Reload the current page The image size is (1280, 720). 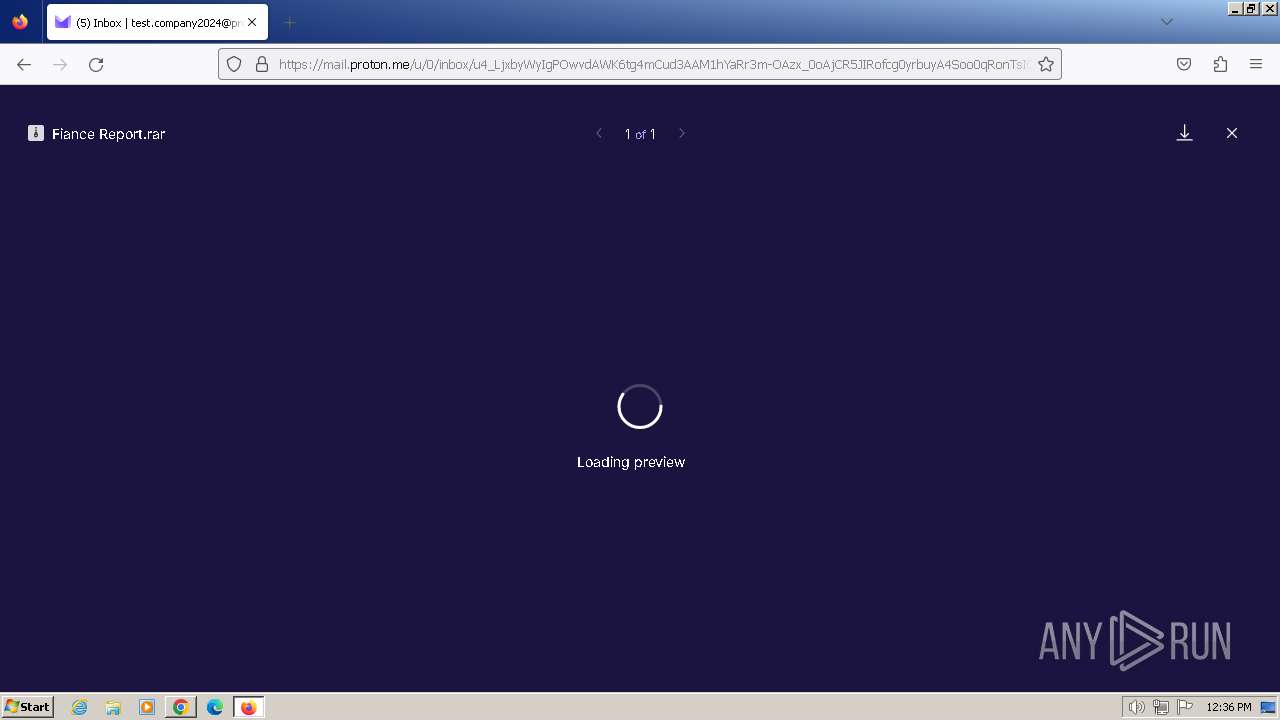tap(96, 64)
